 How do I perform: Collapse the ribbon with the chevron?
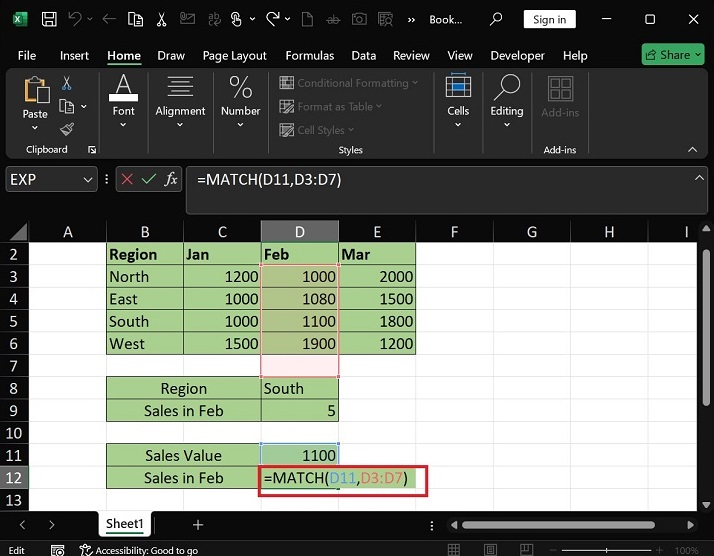693,149
